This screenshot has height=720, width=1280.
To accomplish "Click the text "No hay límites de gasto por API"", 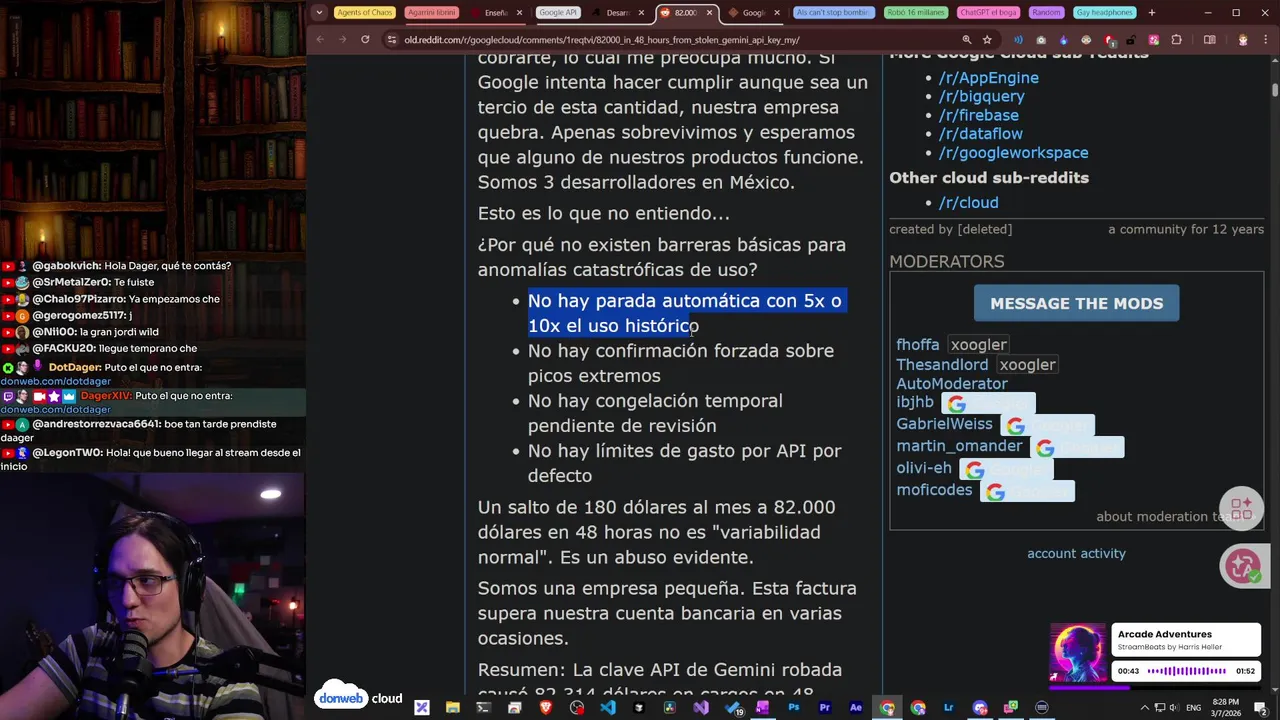I will (x=666, y=451).
